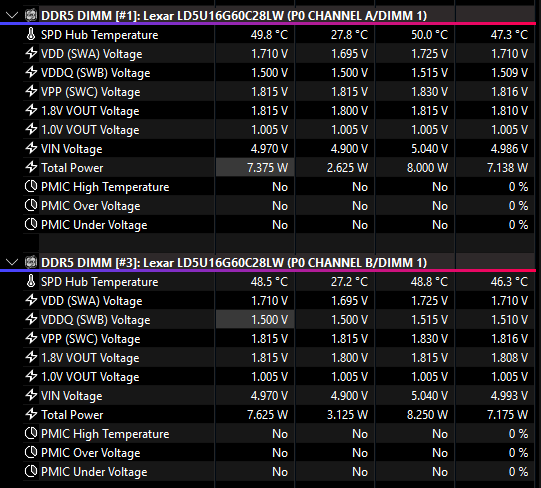Image resolution: width=541 pixels, height=488 pixels.
Task: Click 7.138 W average Total Power value
Action: click(508, 168)
